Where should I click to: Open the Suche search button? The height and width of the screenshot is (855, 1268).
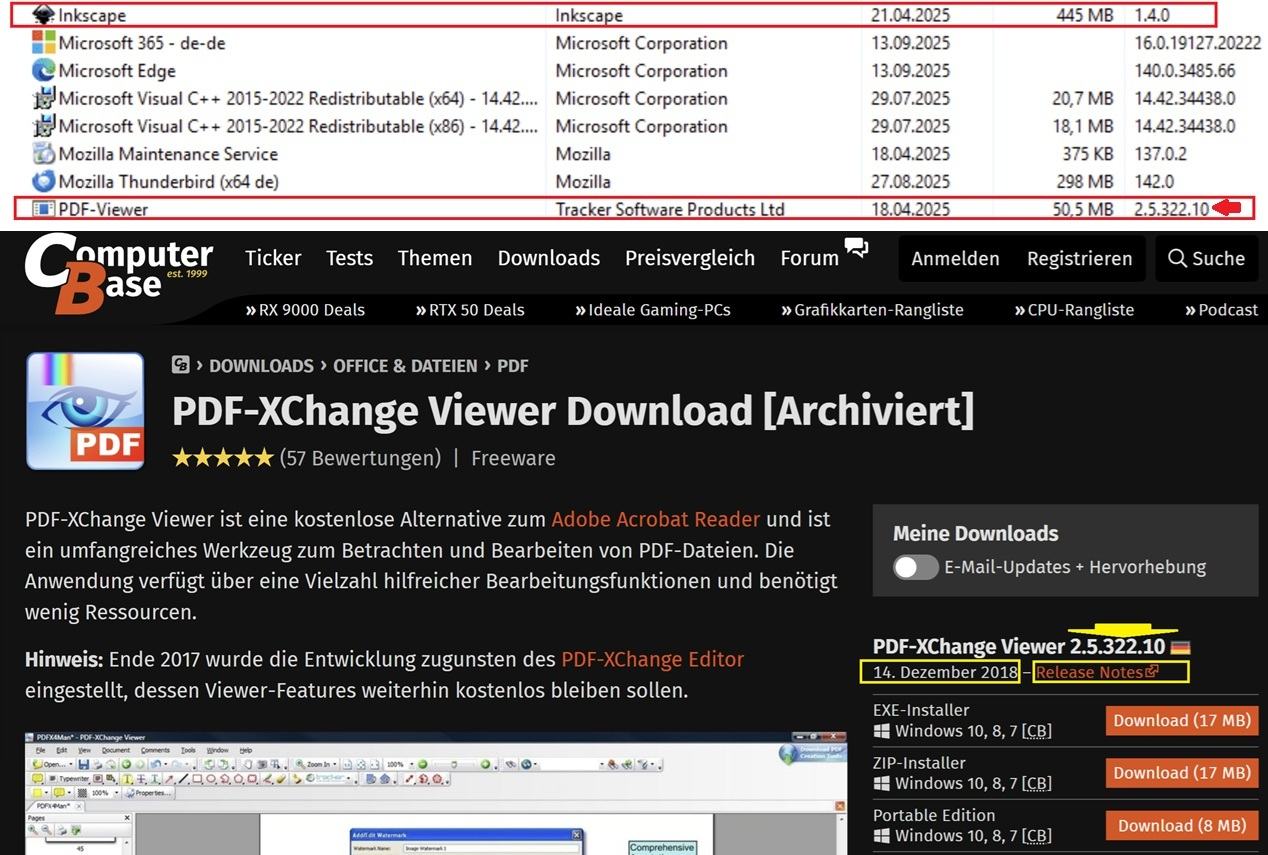pos(1207,259)
